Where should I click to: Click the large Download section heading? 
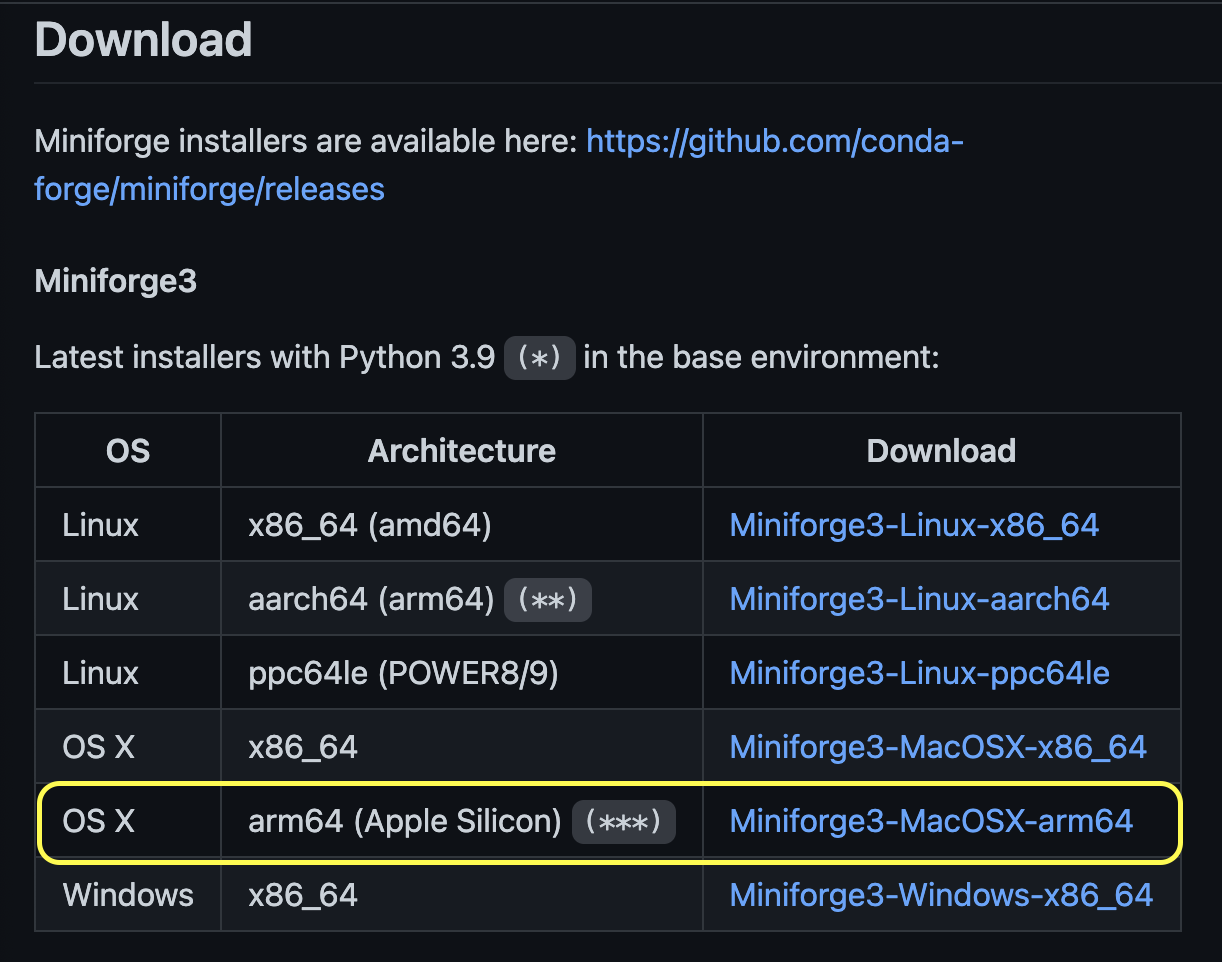[143, 40]
